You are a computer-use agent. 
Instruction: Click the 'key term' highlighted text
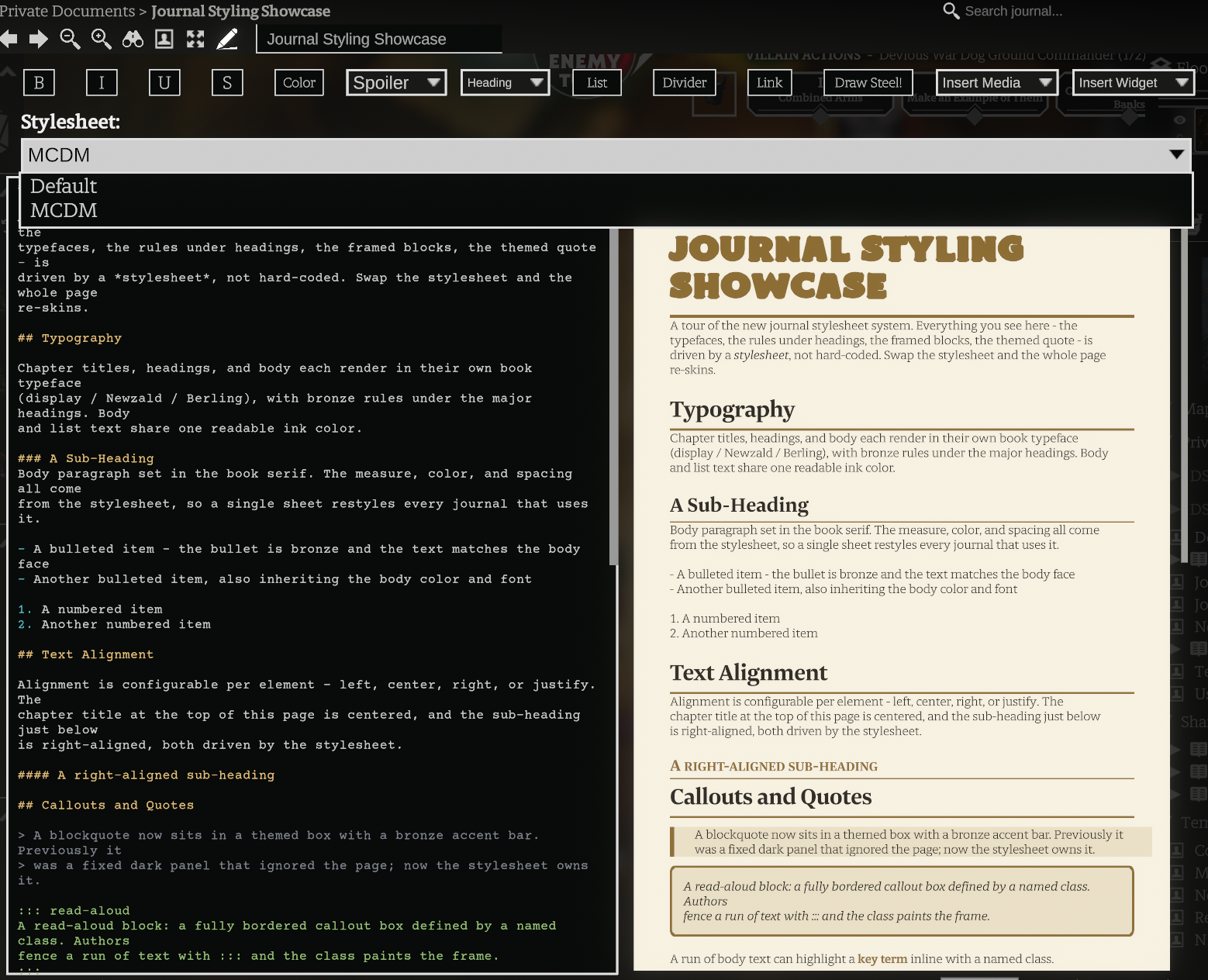[882, 959]
